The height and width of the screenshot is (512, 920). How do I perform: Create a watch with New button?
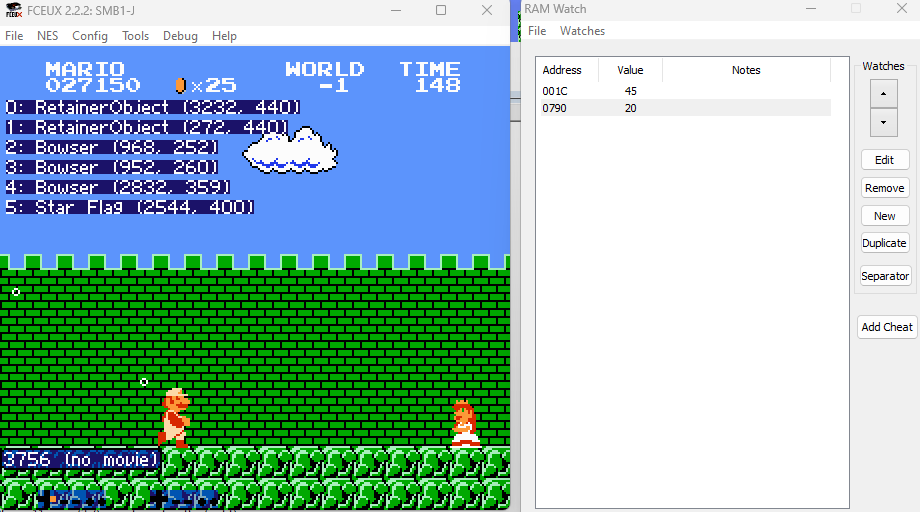tap(884, 215)
